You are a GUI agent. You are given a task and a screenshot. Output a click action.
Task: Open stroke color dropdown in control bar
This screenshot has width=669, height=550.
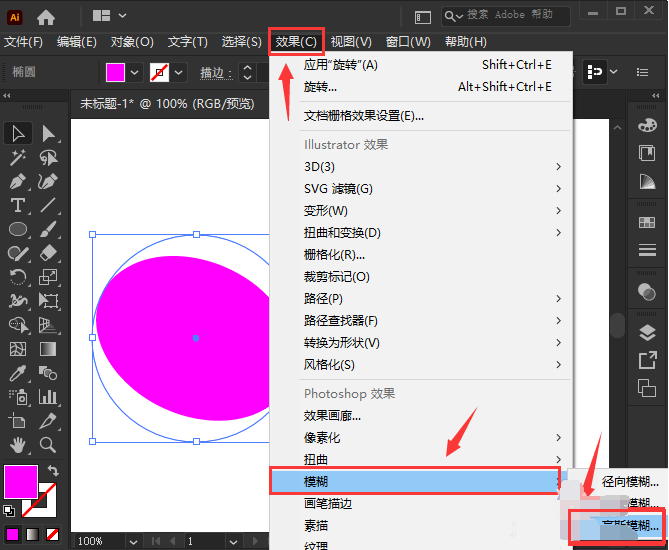[x=179, y=73]
